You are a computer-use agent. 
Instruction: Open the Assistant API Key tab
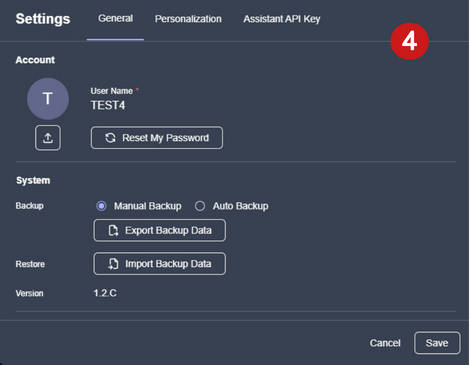(x=282, y=19)
